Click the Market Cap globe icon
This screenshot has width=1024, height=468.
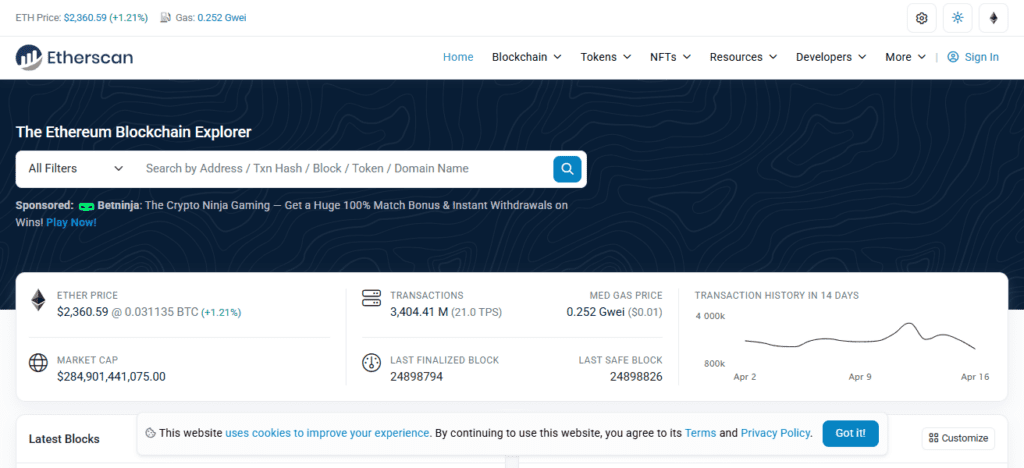(39, 362)
